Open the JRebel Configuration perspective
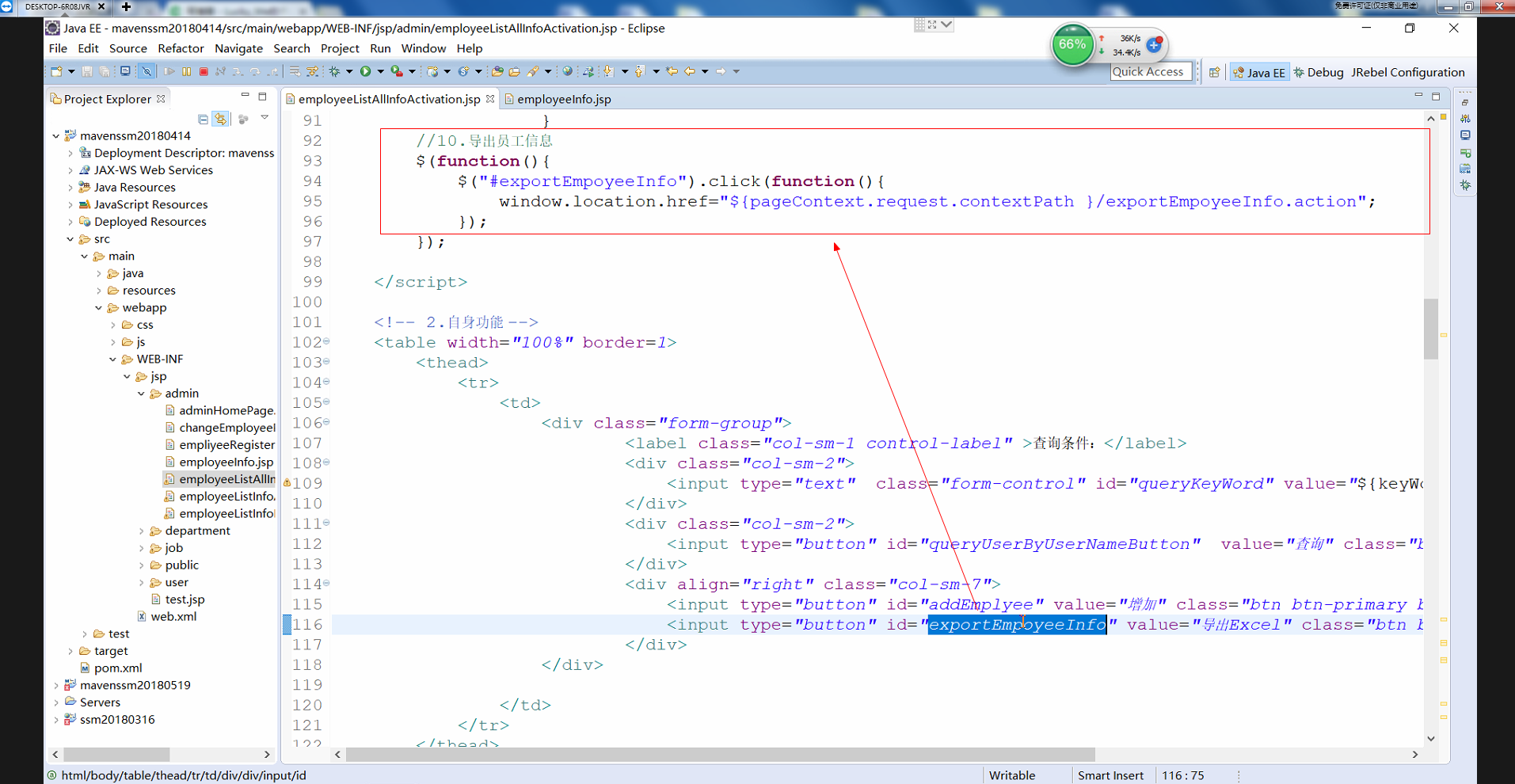 (x=1407, y=72)
